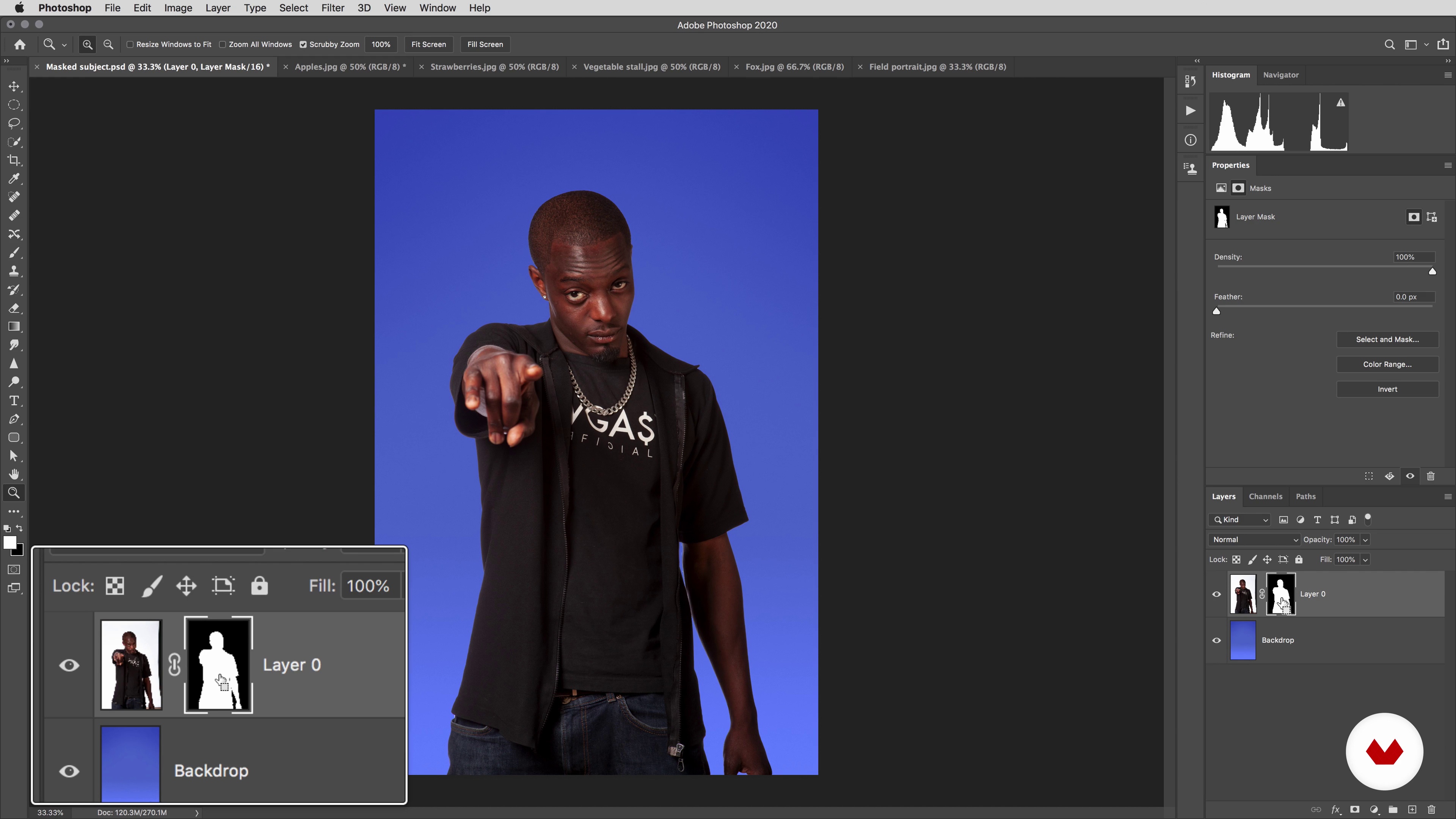Viewport: 1456px width, 819px height.
Task: Pick the Eyedropper tool
Action: 14,179
